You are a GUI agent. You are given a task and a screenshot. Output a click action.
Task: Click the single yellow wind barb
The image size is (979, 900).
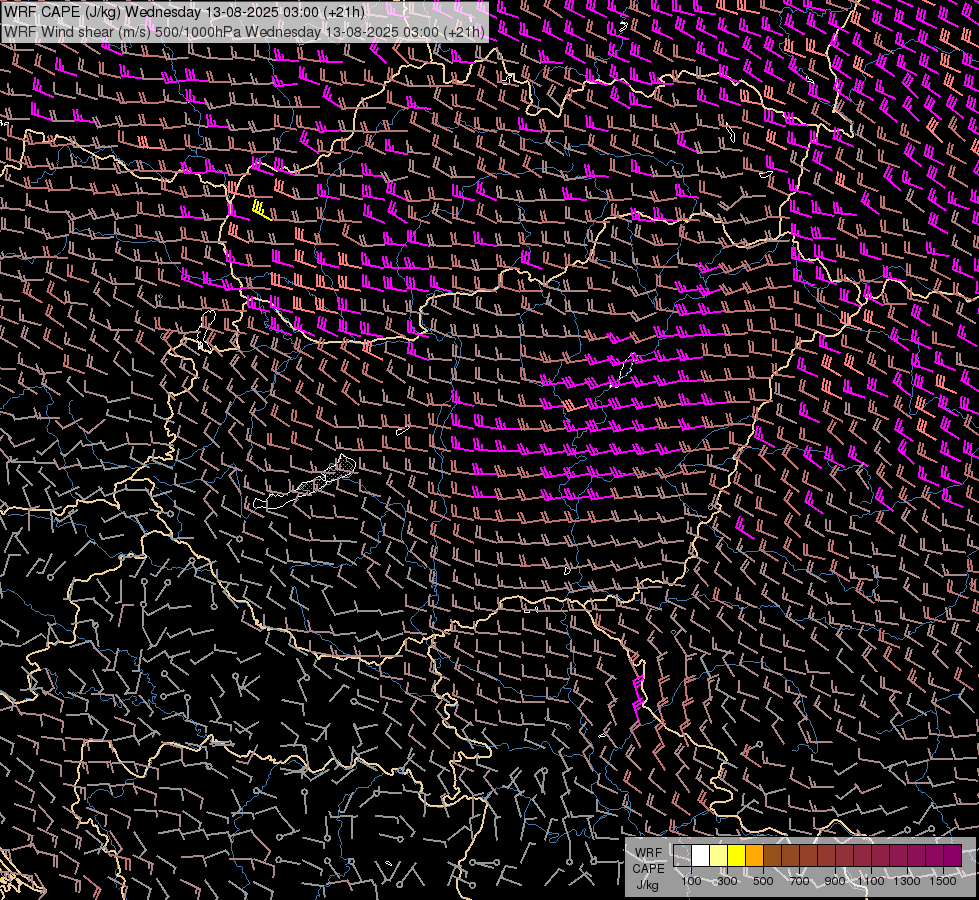pos(262,209)
